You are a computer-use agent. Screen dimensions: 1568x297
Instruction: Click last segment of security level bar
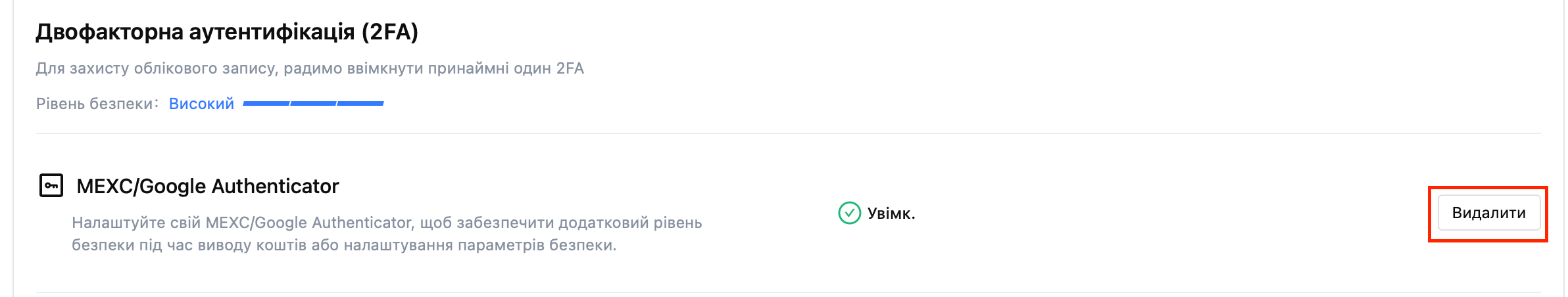point(360,103)
